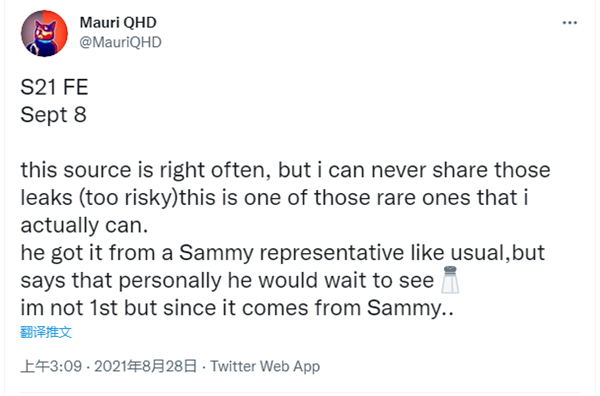The width and height of the screenshot is (600, 396).
Task: Click the line starting 'says that personally'
Action: [240, 280]
